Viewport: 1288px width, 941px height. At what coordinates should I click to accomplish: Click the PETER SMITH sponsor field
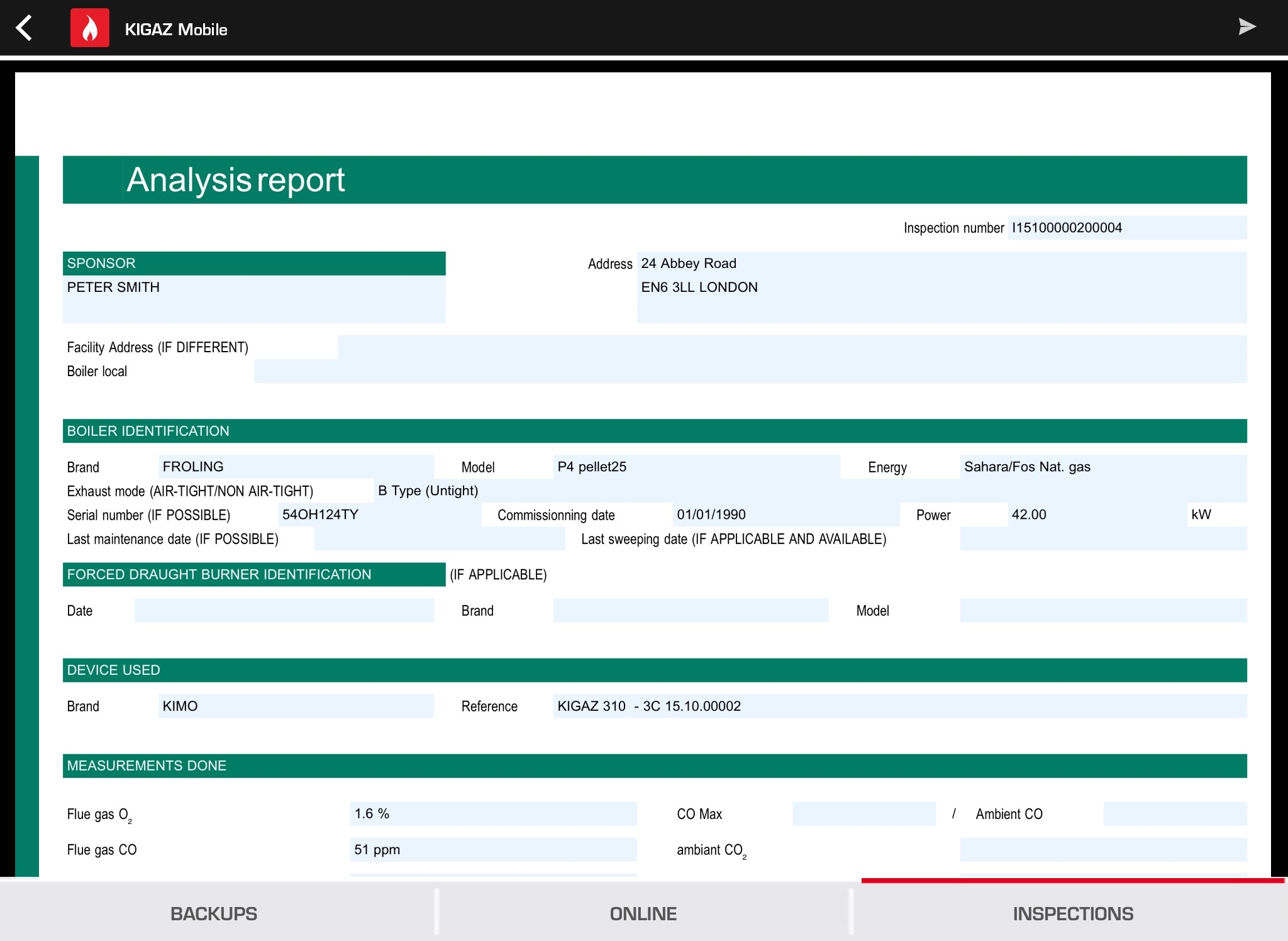pyautogui.click(x=254, y=299)
